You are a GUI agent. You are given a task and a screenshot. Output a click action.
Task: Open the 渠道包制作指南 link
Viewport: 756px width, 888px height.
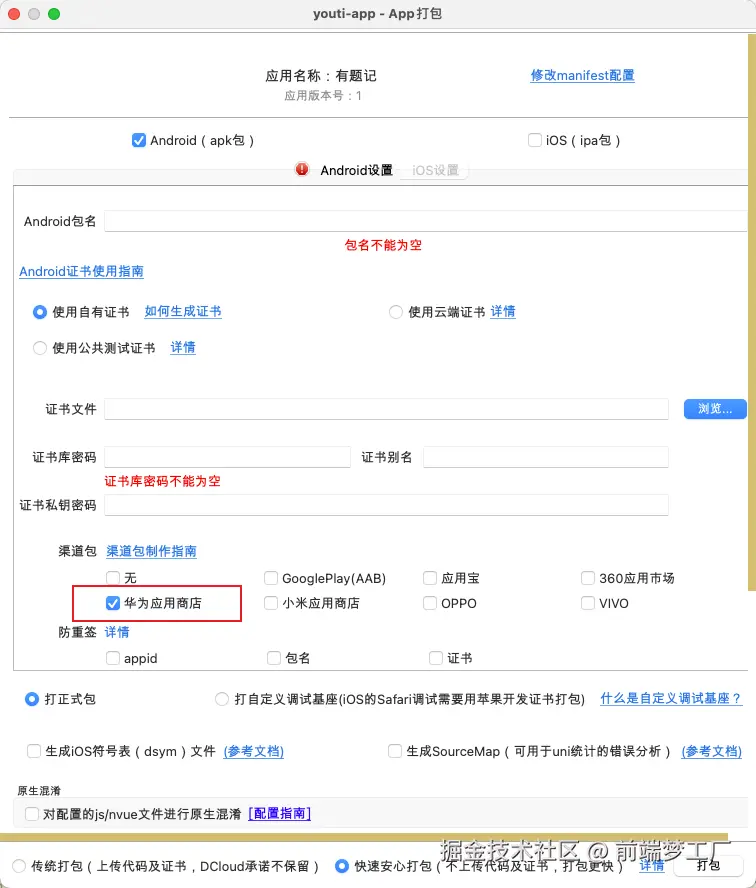(x=151, y=551)
